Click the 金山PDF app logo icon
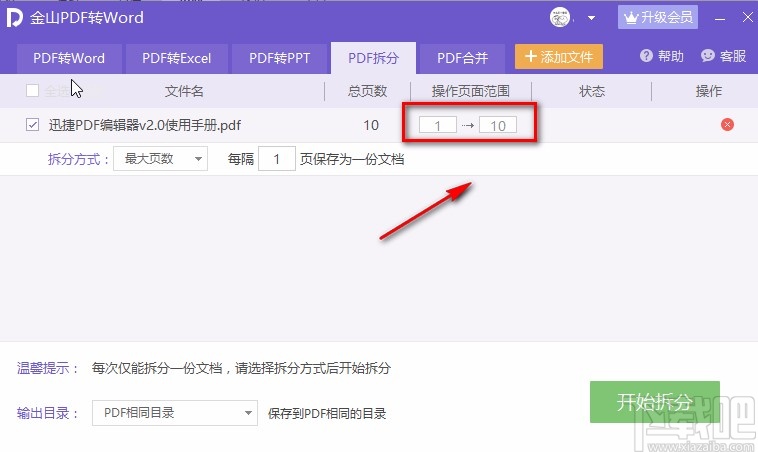Screen dimensions: 758x452 click(15, 18)
